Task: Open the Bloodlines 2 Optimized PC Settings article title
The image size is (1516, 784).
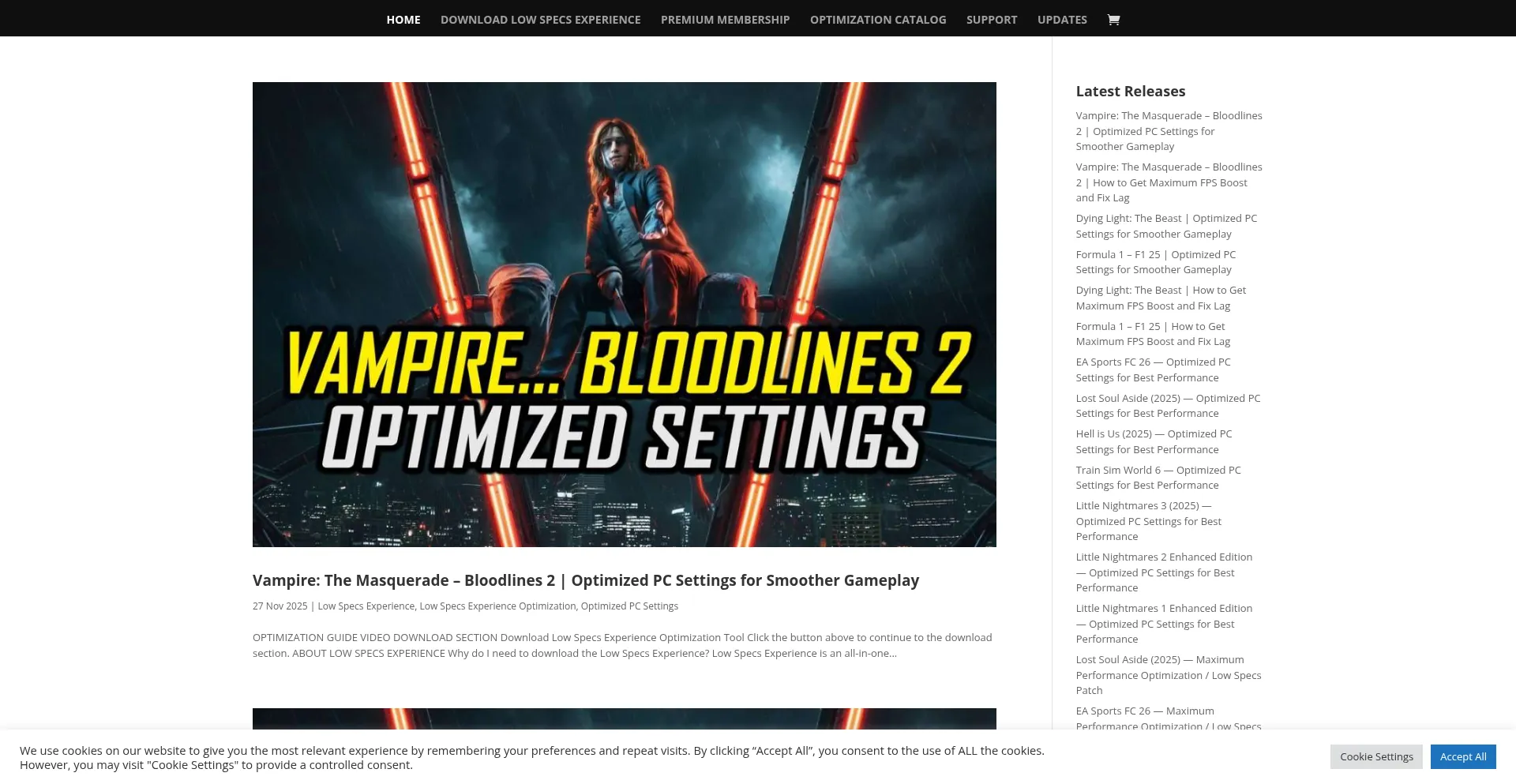Action: coord(586,580)
